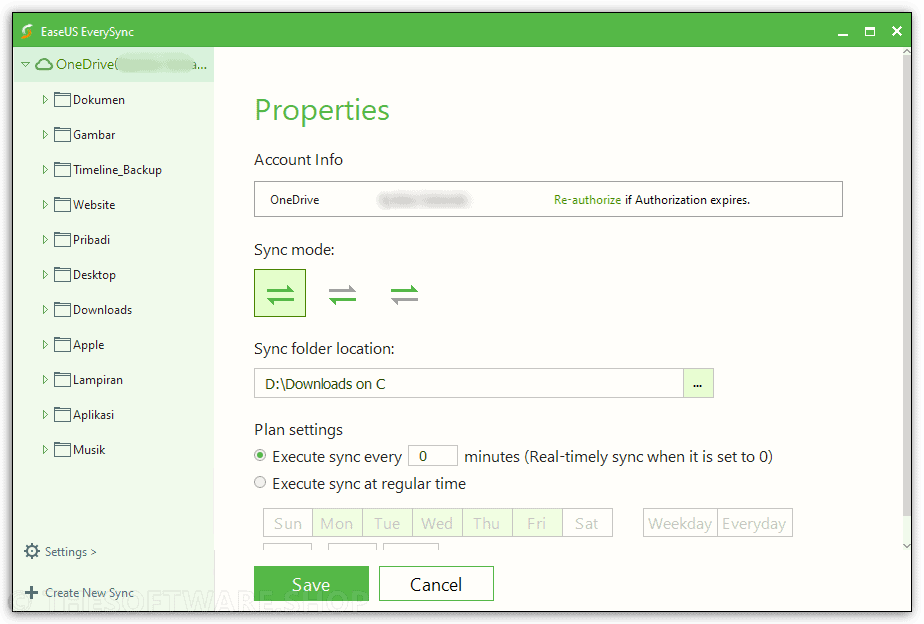The width and height of the screenshot is (924, 624).
Task: Click the scrollbar down arrow
Action: tap(907, 546)
